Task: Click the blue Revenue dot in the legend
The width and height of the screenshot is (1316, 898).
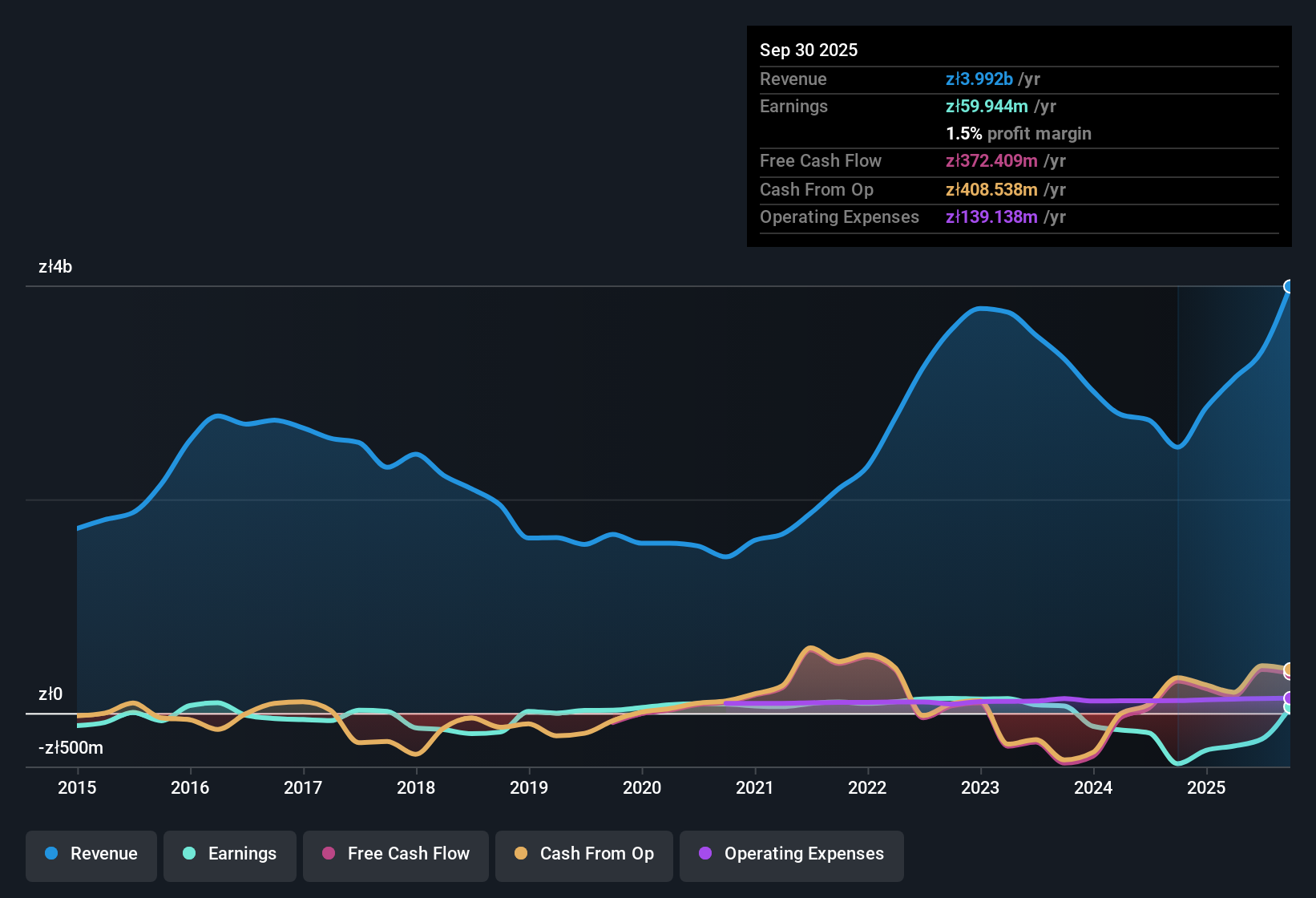Action: point(50,854)
